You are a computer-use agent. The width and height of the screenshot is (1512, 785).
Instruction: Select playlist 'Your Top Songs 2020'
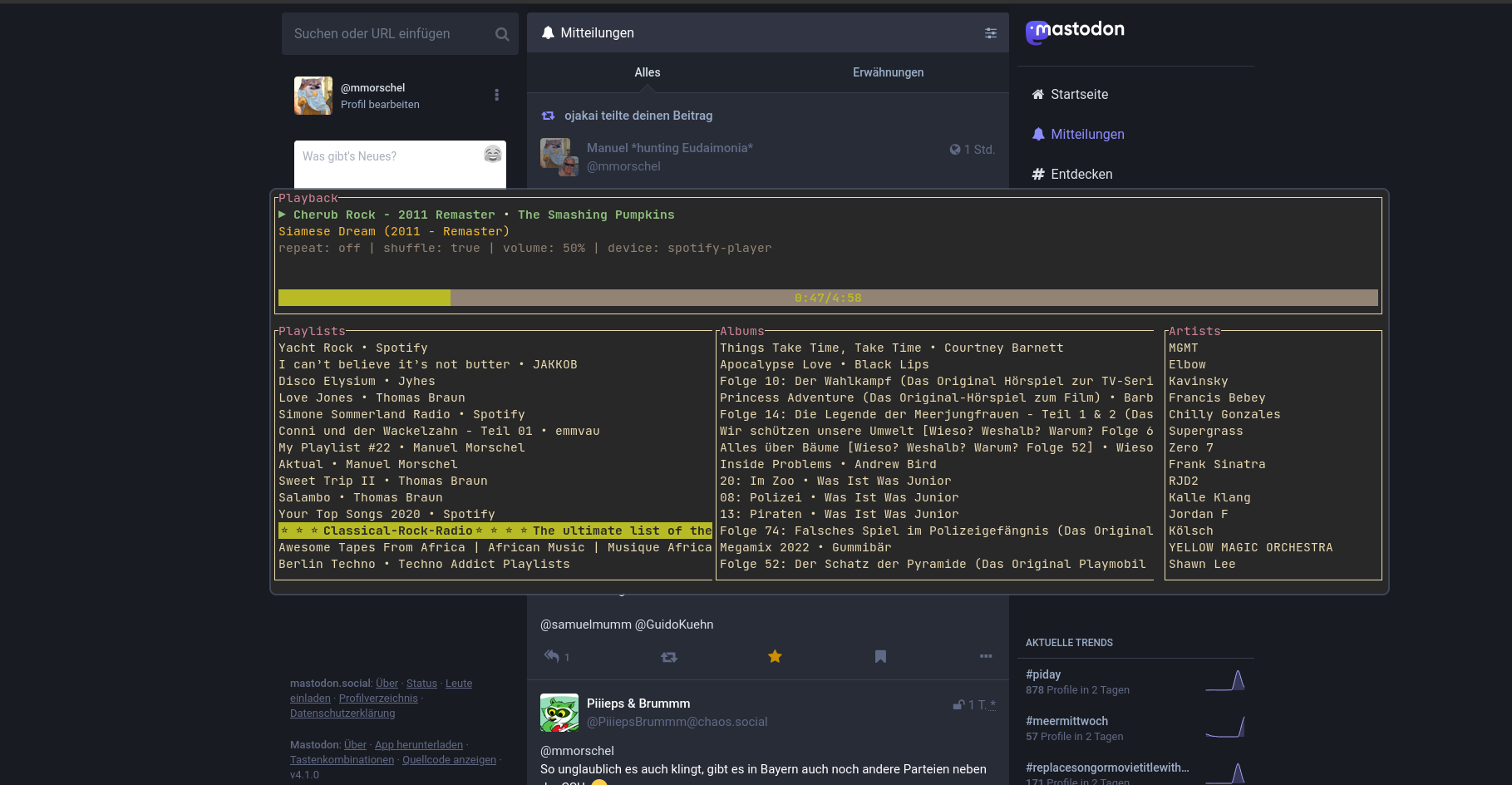(387, 514)
